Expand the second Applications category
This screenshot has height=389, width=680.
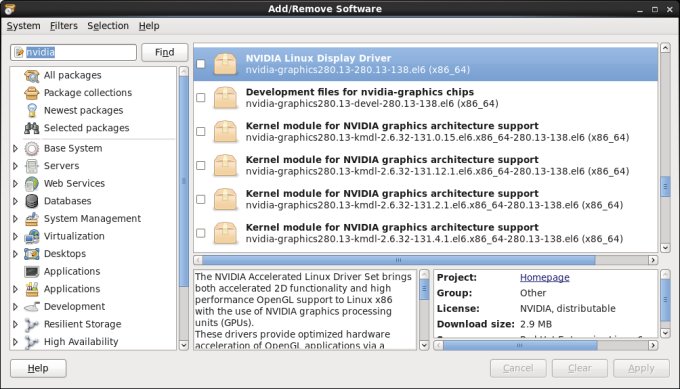pos(16,289)
